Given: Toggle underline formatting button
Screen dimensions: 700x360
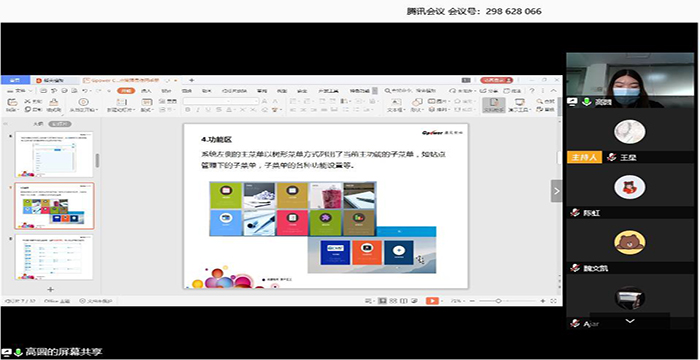Looking at the screenshot, I should click(208, 109).
